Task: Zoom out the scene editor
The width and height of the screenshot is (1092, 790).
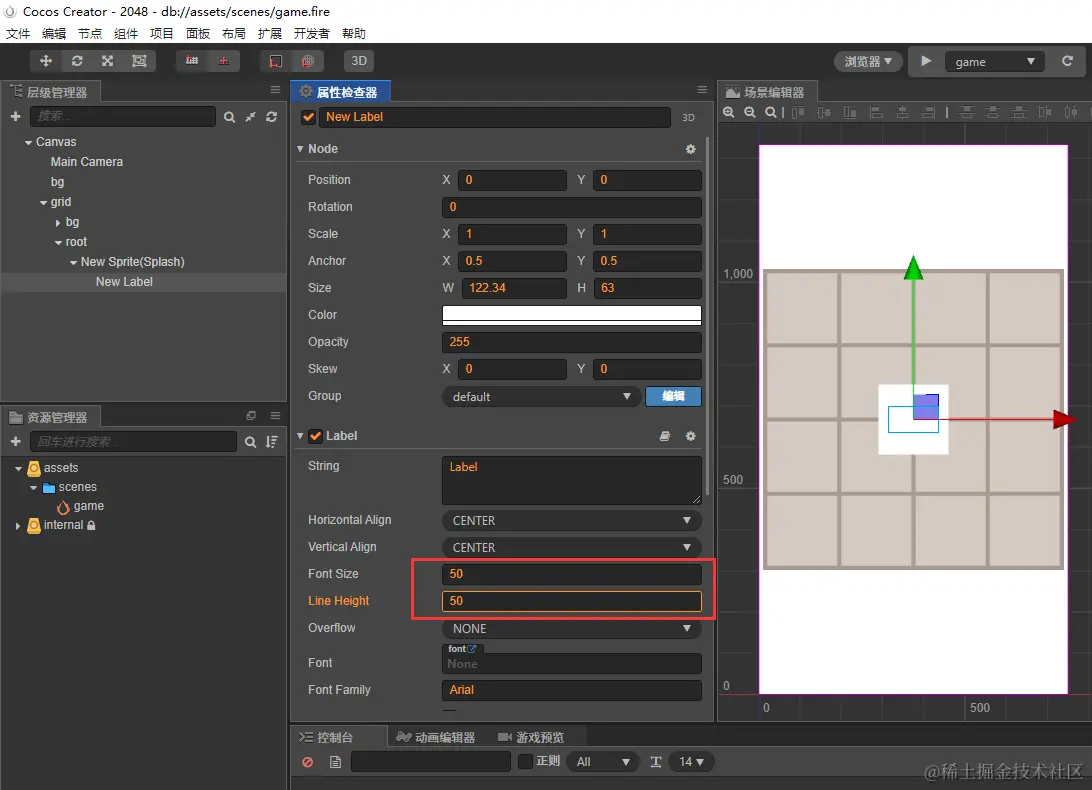Action: pos(749,112)
